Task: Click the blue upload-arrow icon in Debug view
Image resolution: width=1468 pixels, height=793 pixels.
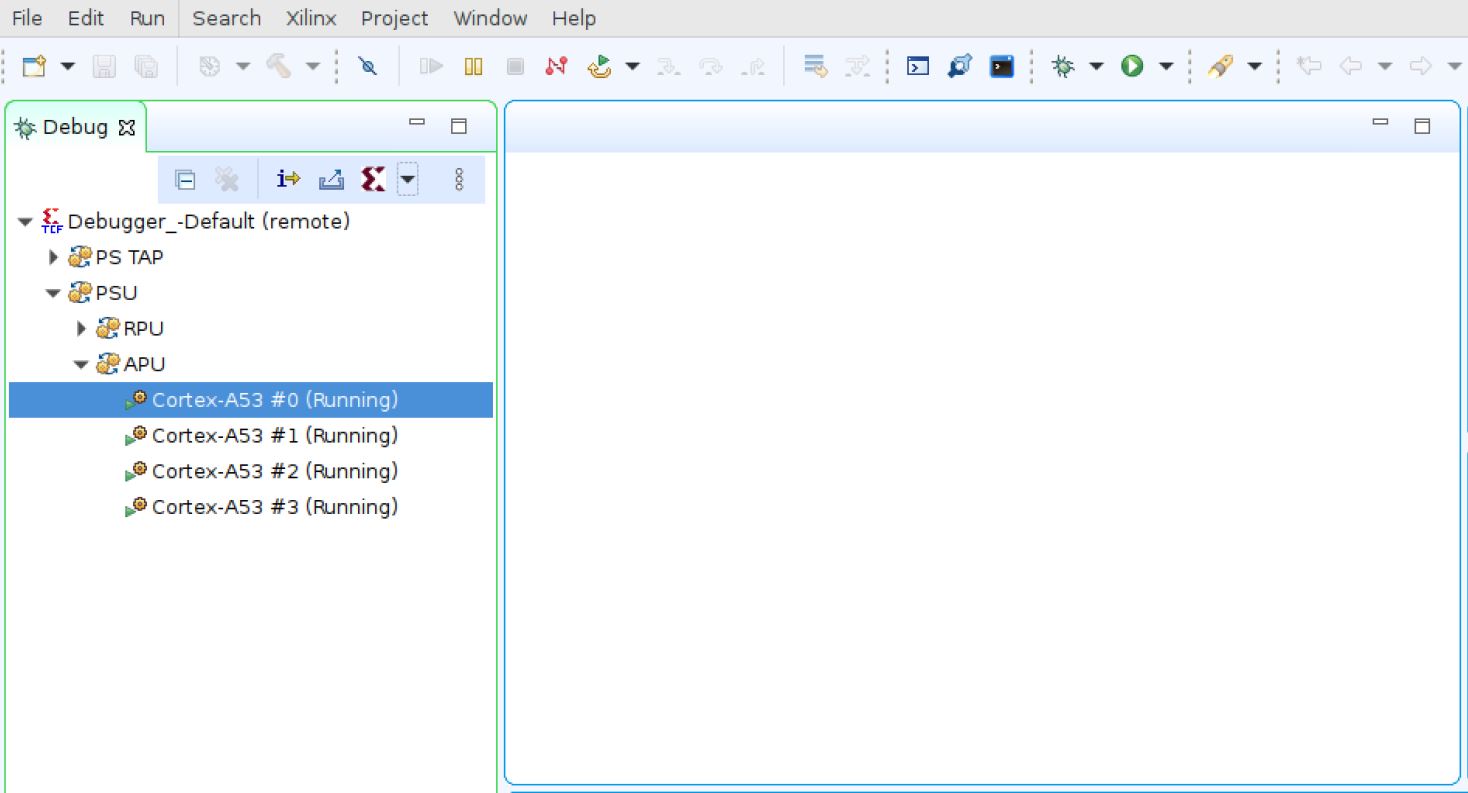Action: tap(331, 180)
